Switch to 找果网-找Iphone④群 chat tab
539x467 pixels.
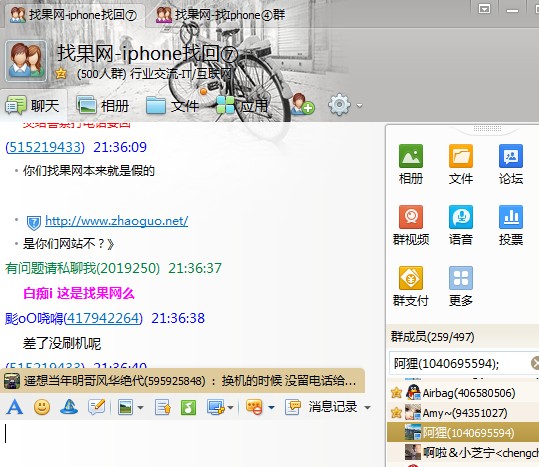click(221, 15)
